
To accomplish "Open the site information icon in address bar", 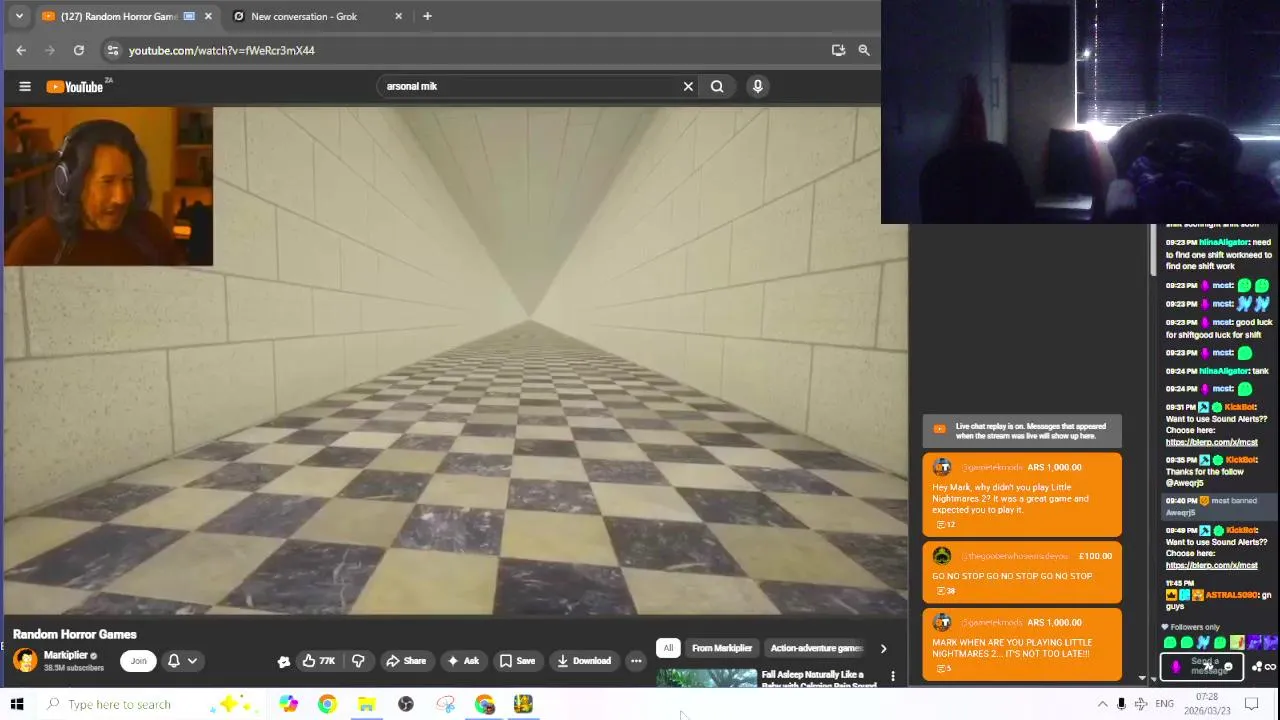I will tap(112, 50).
